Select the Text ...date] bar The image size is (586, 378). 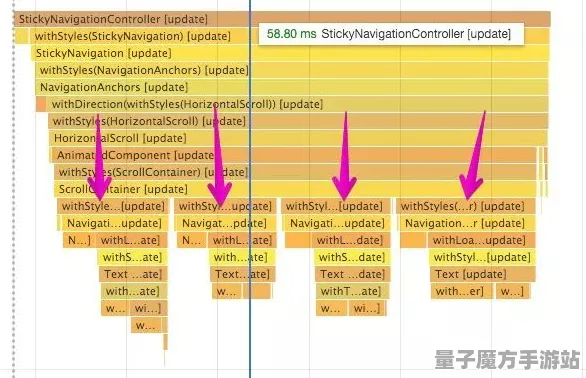pos(352,274)
